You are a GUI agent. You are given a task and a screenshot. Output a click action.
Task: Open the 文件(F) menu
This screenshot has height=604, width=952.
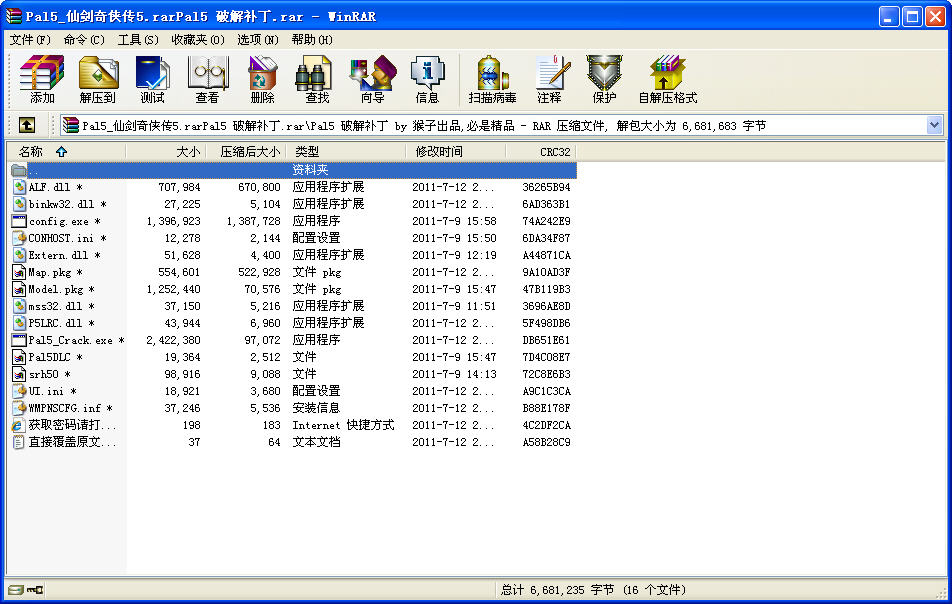coord(30,39)
